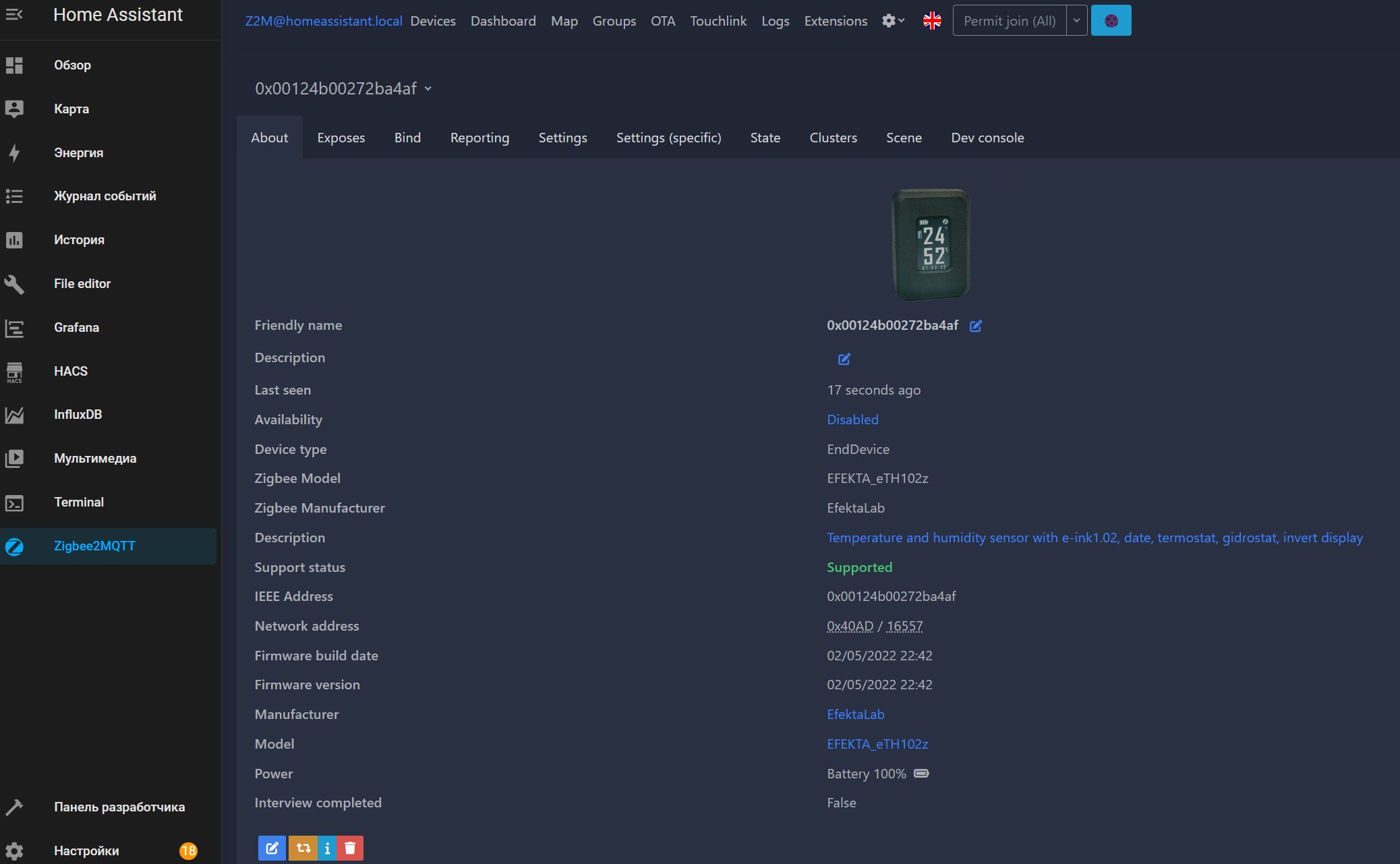Open the Zigbee2MQTT sidebar icon
The width and height of the screenshot is (1400, 864).
click(x=14, y=546)
